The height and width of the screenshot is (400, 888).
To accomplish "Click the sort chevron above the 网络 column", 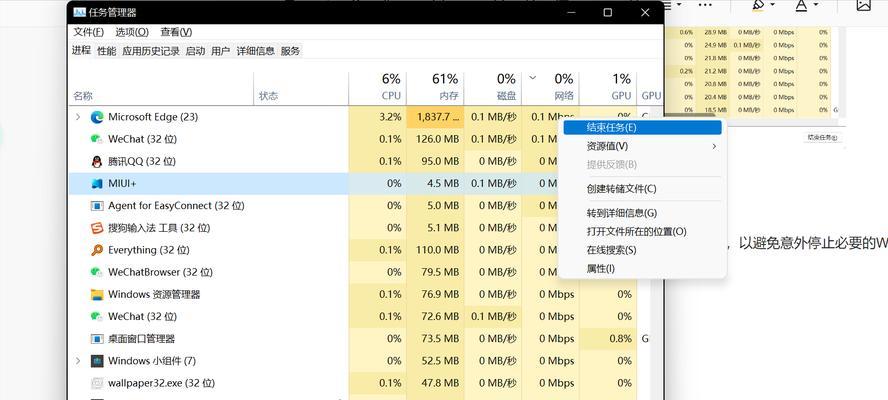I will tap(532, 78).
